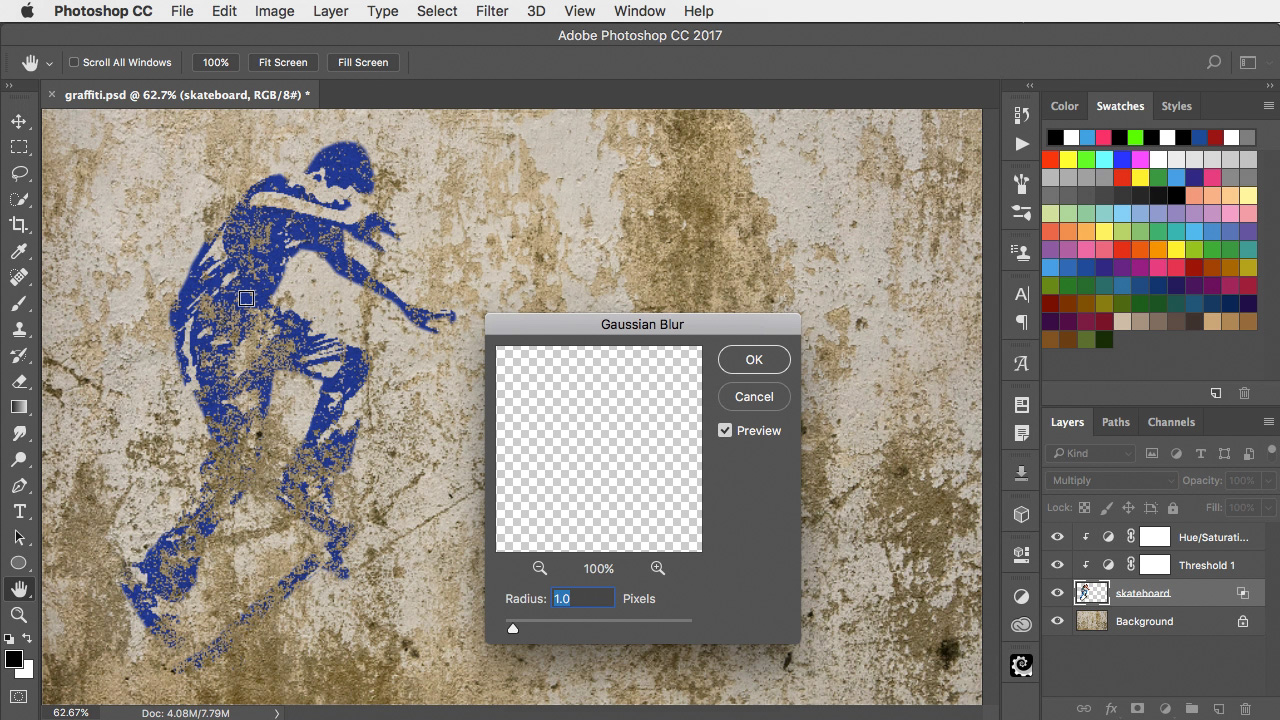Click the Fit Screen button
This screenshot has height=720, width=1280.
click(283, 62)
